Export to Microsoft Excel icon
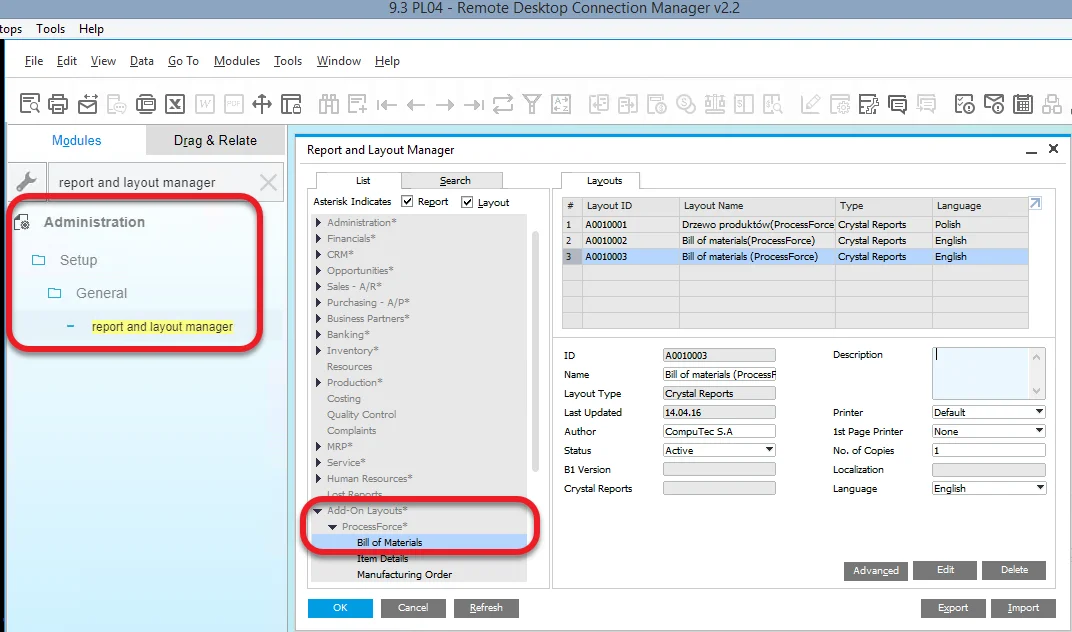 pos(175,103)
